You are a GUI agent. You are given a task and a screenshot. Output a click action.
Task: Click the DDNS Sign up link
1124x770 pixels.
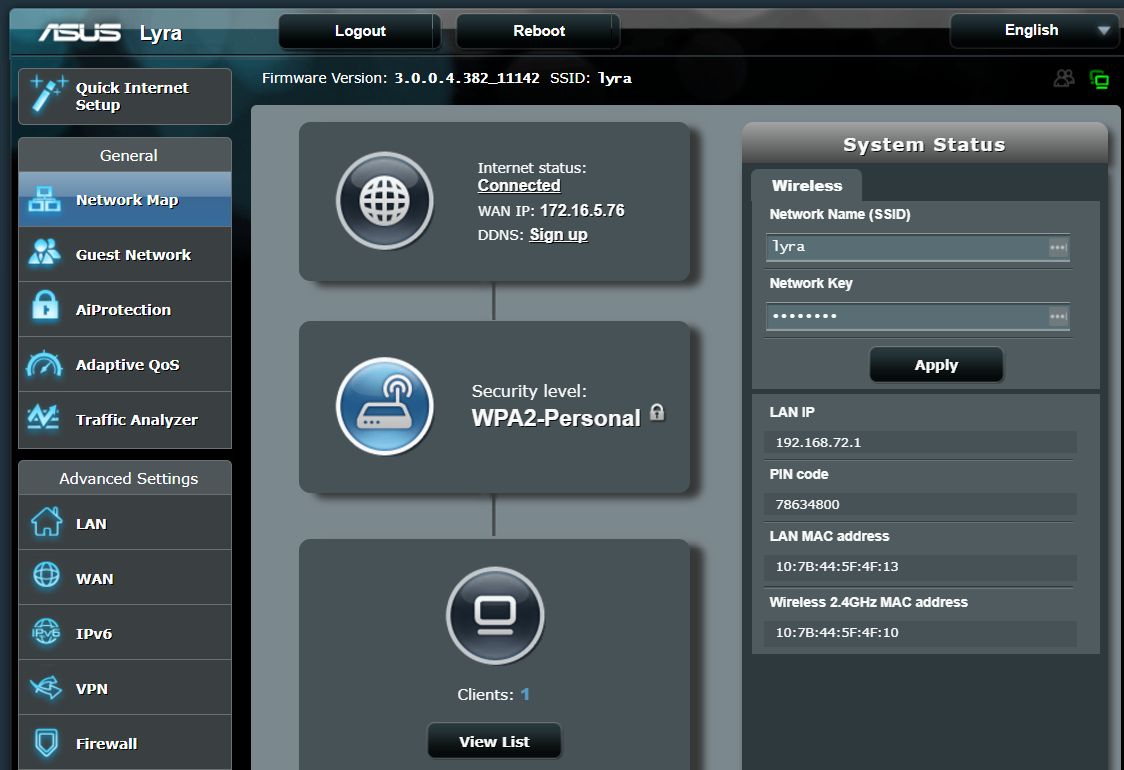[x=558, y=235]
